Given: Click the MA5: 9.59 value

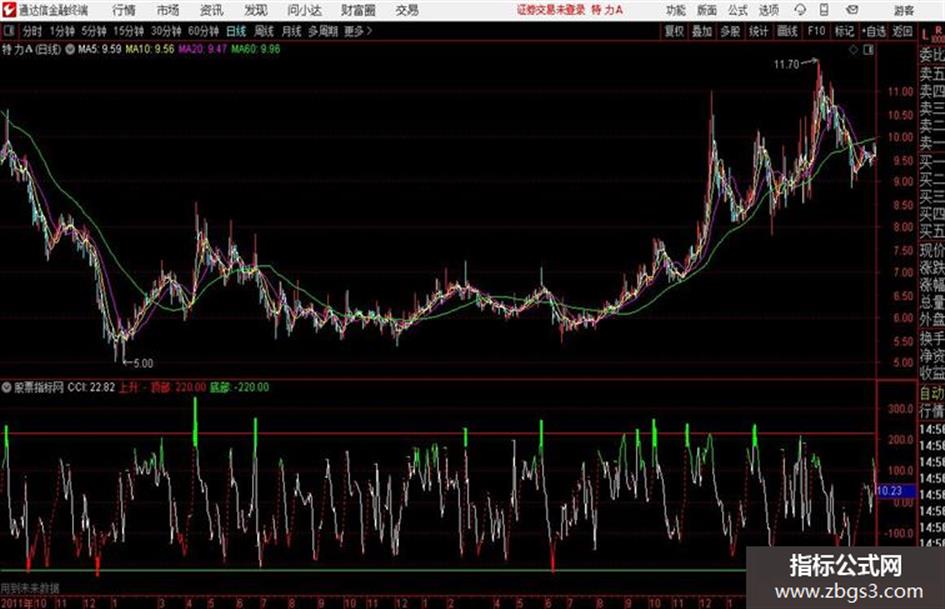Looking at the screenshot, I should coord(99,49).
